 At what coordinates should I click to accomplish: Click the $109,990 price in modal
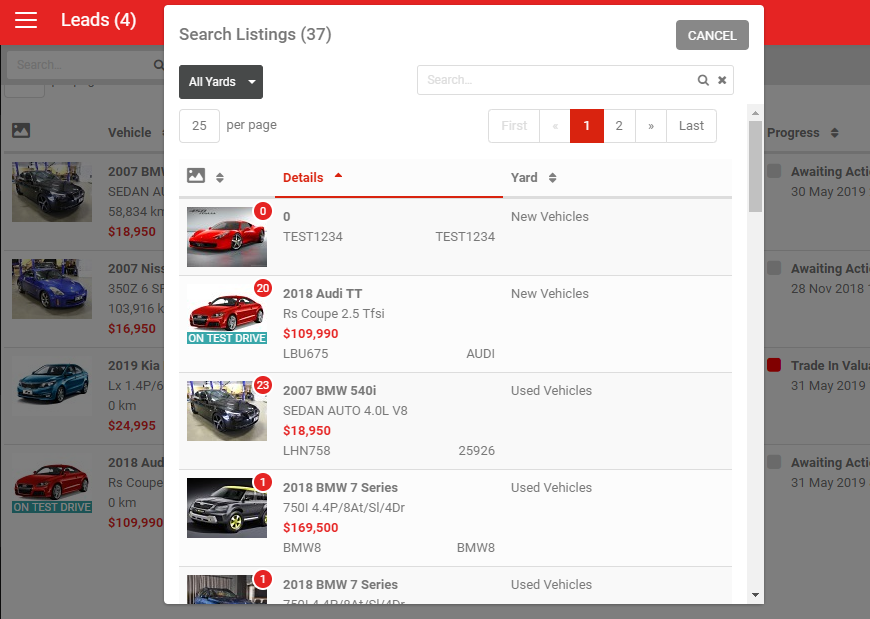[311, 333]
